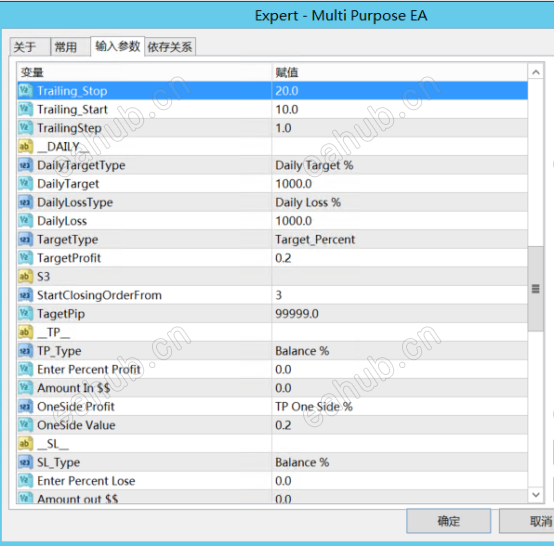Screen dimensions: 554x547
Task: Click the icon beside TrailingStep
Action: [x=25, y=128]
